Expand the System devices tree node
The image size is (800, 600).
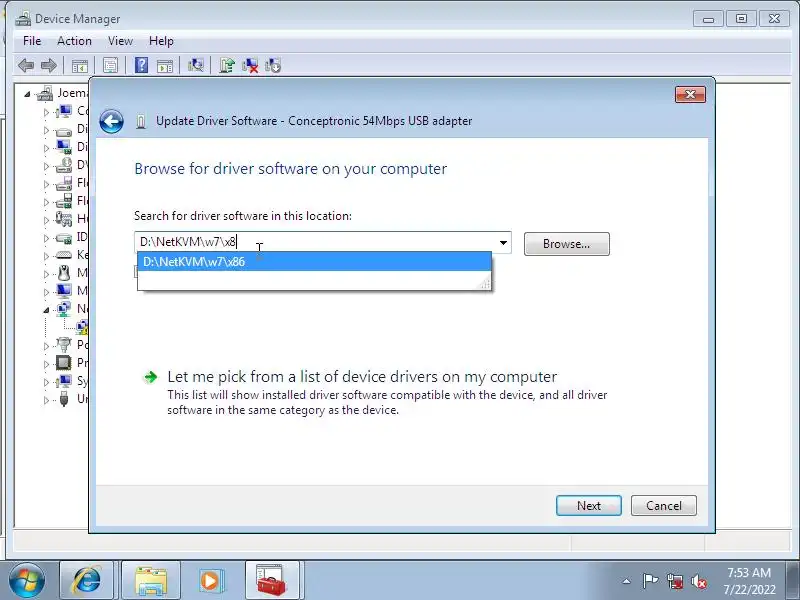point(46,382)
